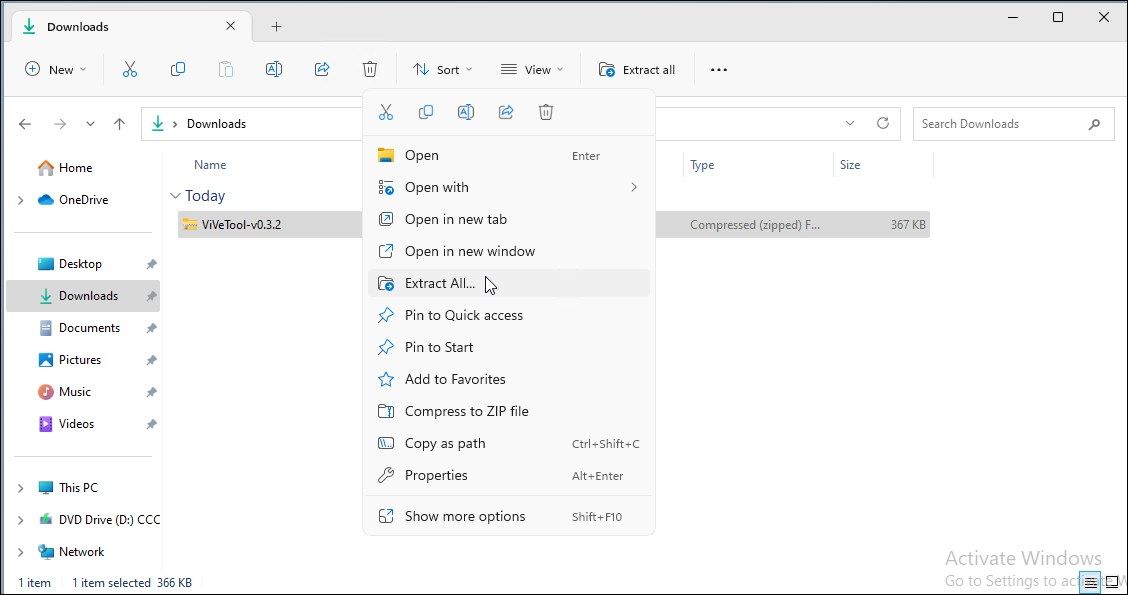The image size is (1128, 595).
Task: Click the See more ellipsis on the toolbar
Action: coord(718,69)
